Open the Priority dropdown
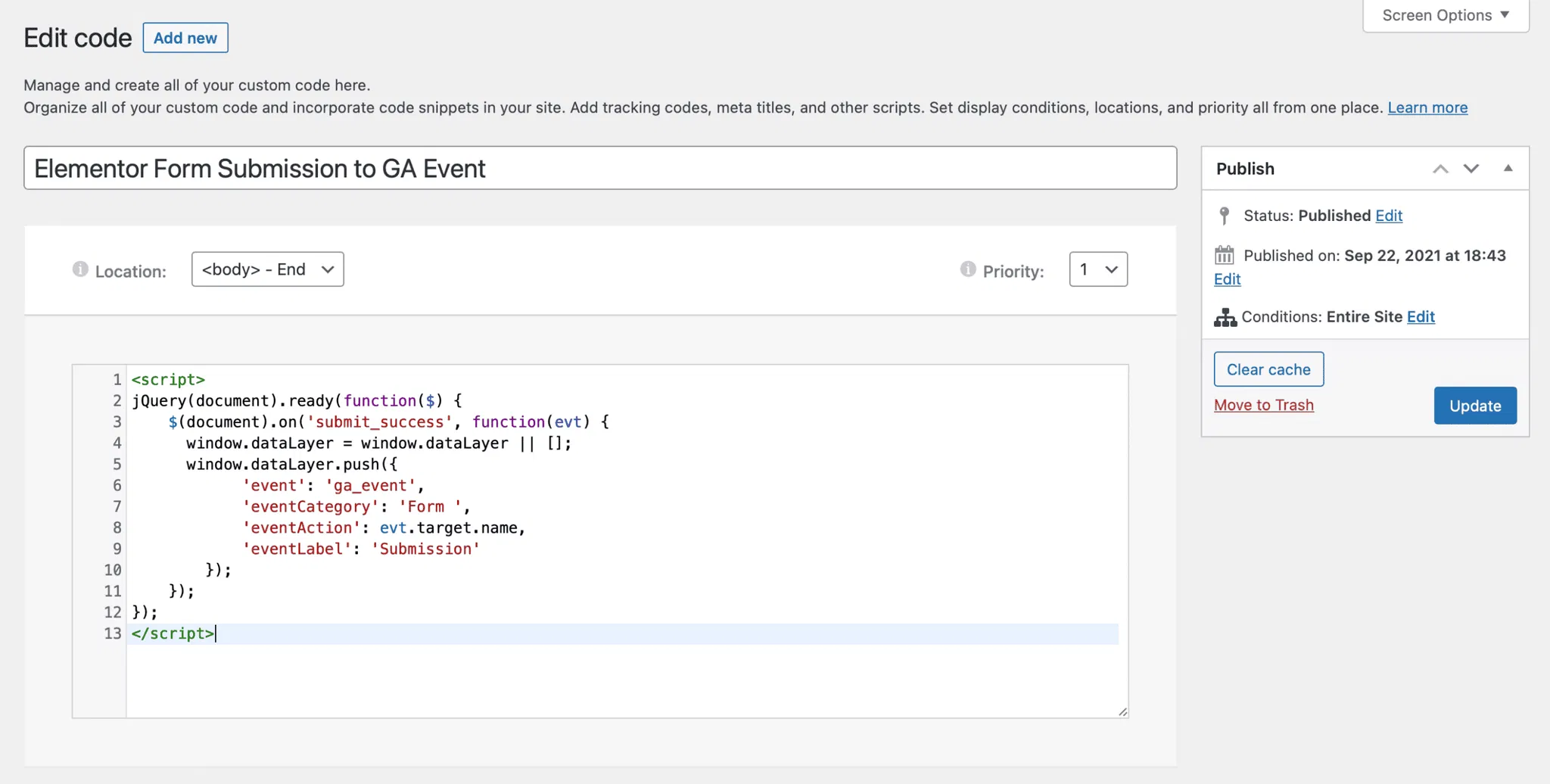Screen dimensions: 1550x784 point(1098,269)
